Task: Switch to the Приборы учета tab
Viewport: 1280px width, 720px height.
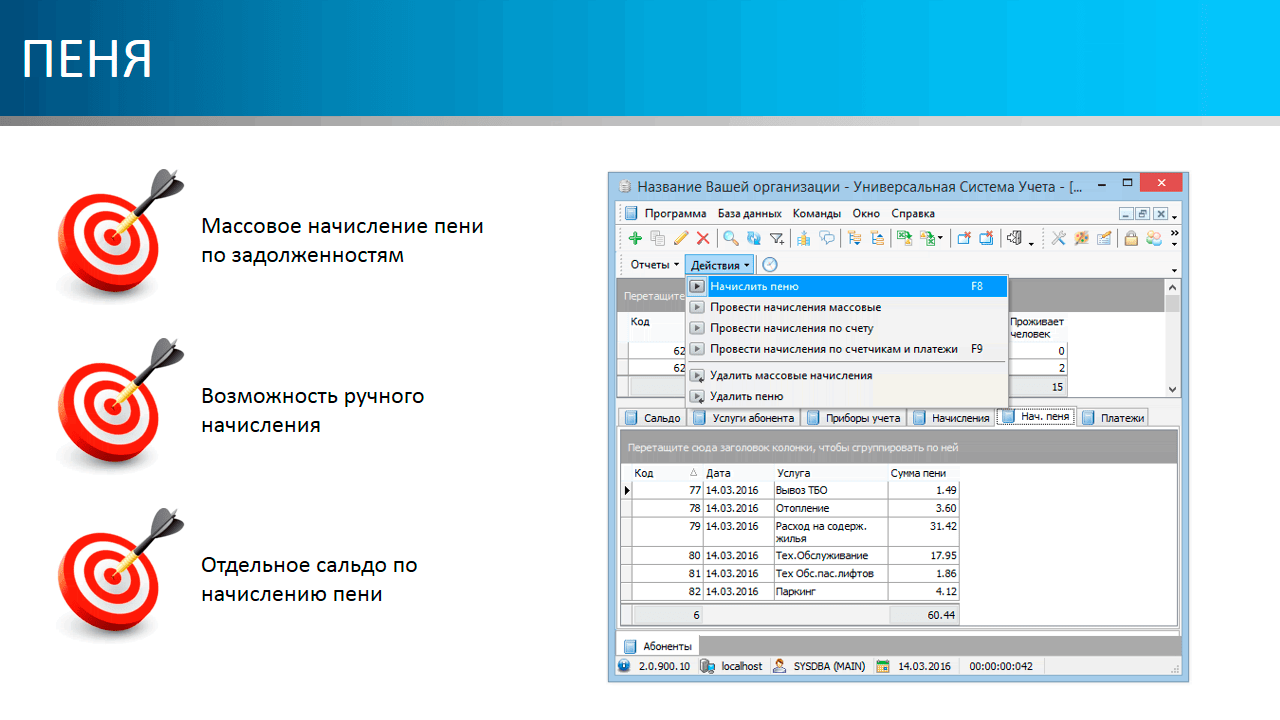Action: 853,418
